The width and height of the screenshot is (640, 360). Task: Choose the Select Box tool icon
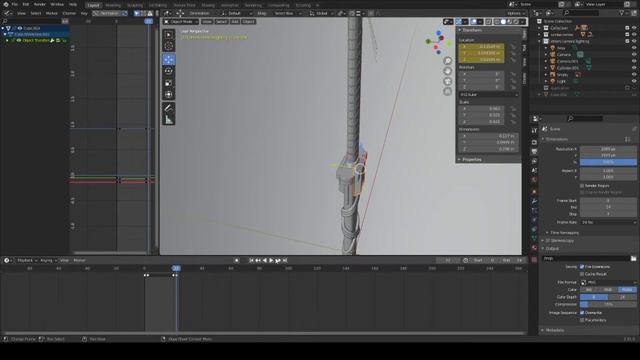click(x=169, y=35)
